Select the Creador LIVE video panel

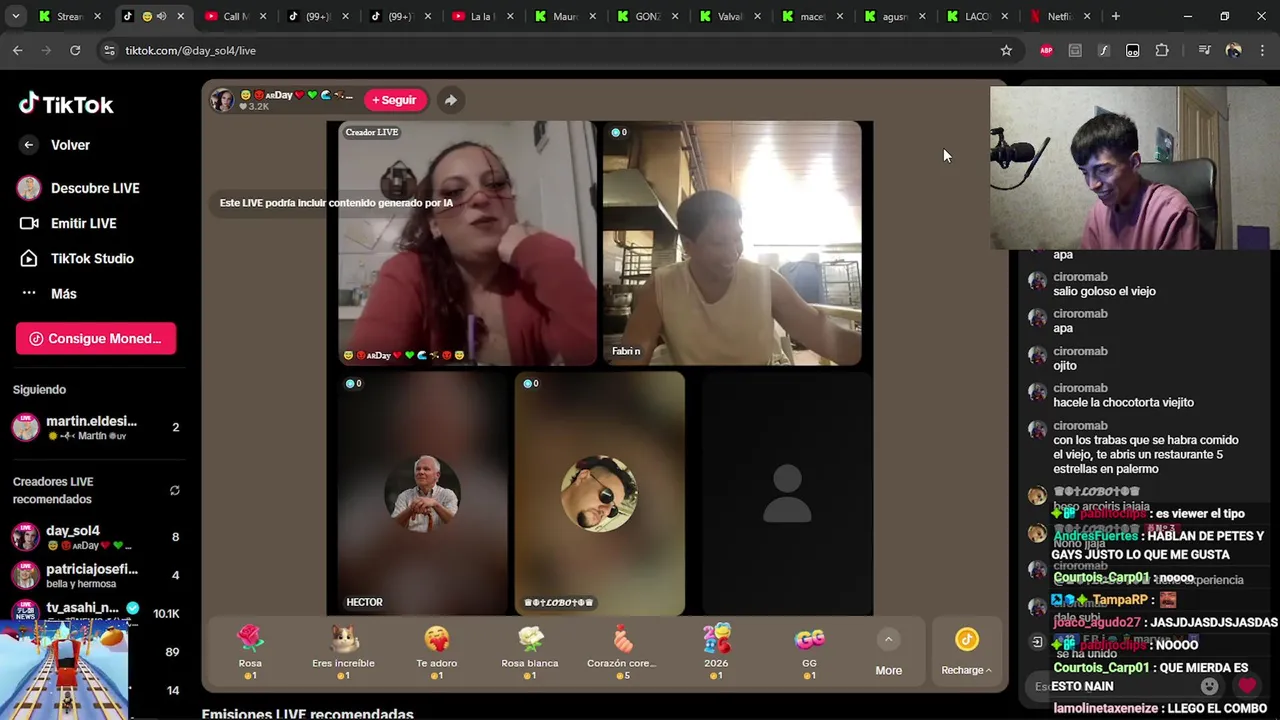point(465,243)
